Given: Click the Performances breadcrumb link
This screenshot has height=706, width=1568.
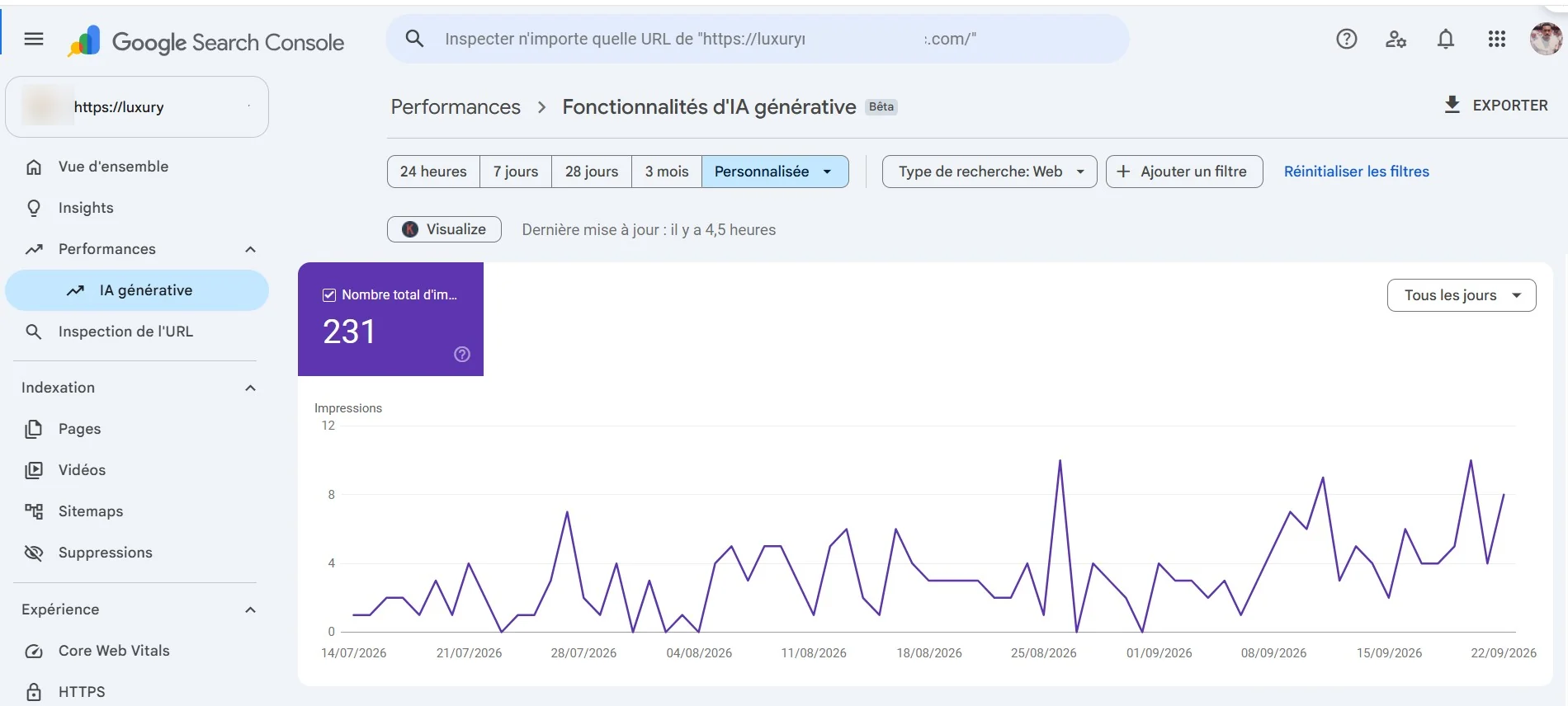Looking at the screenshot, I should pos(456,107).
